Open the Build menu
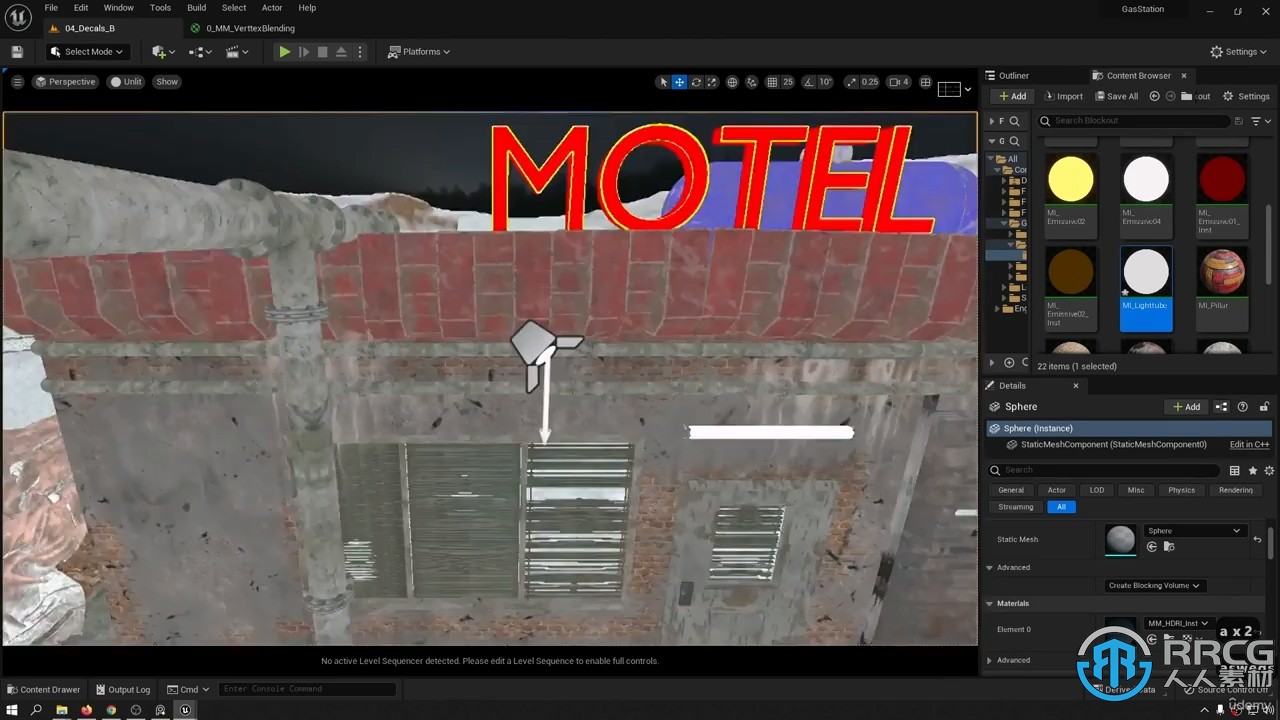 coord(197,7)
